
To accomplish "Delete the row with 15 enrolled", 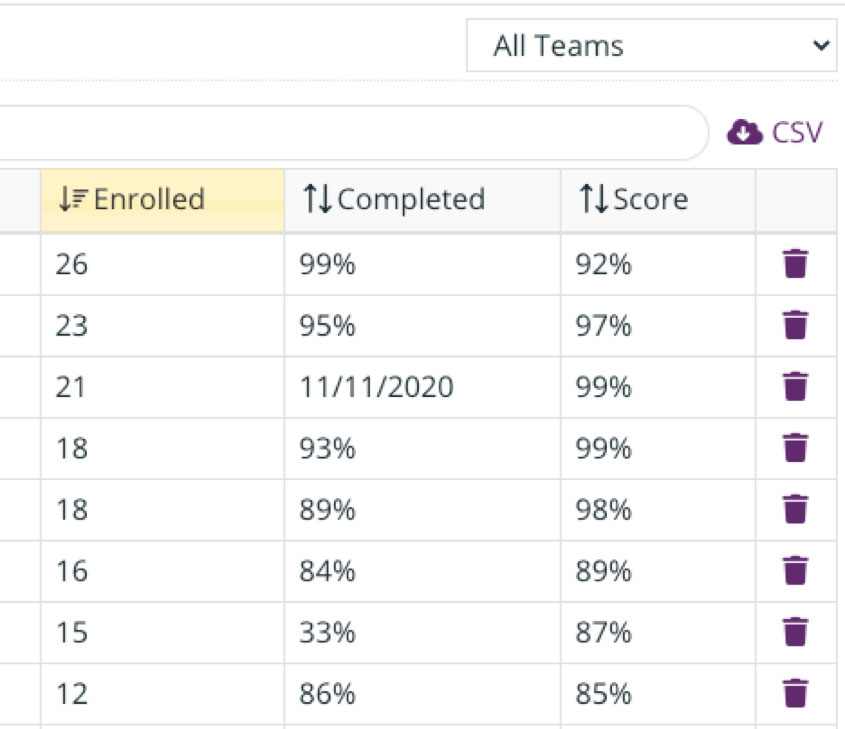I will click(795, 632).
